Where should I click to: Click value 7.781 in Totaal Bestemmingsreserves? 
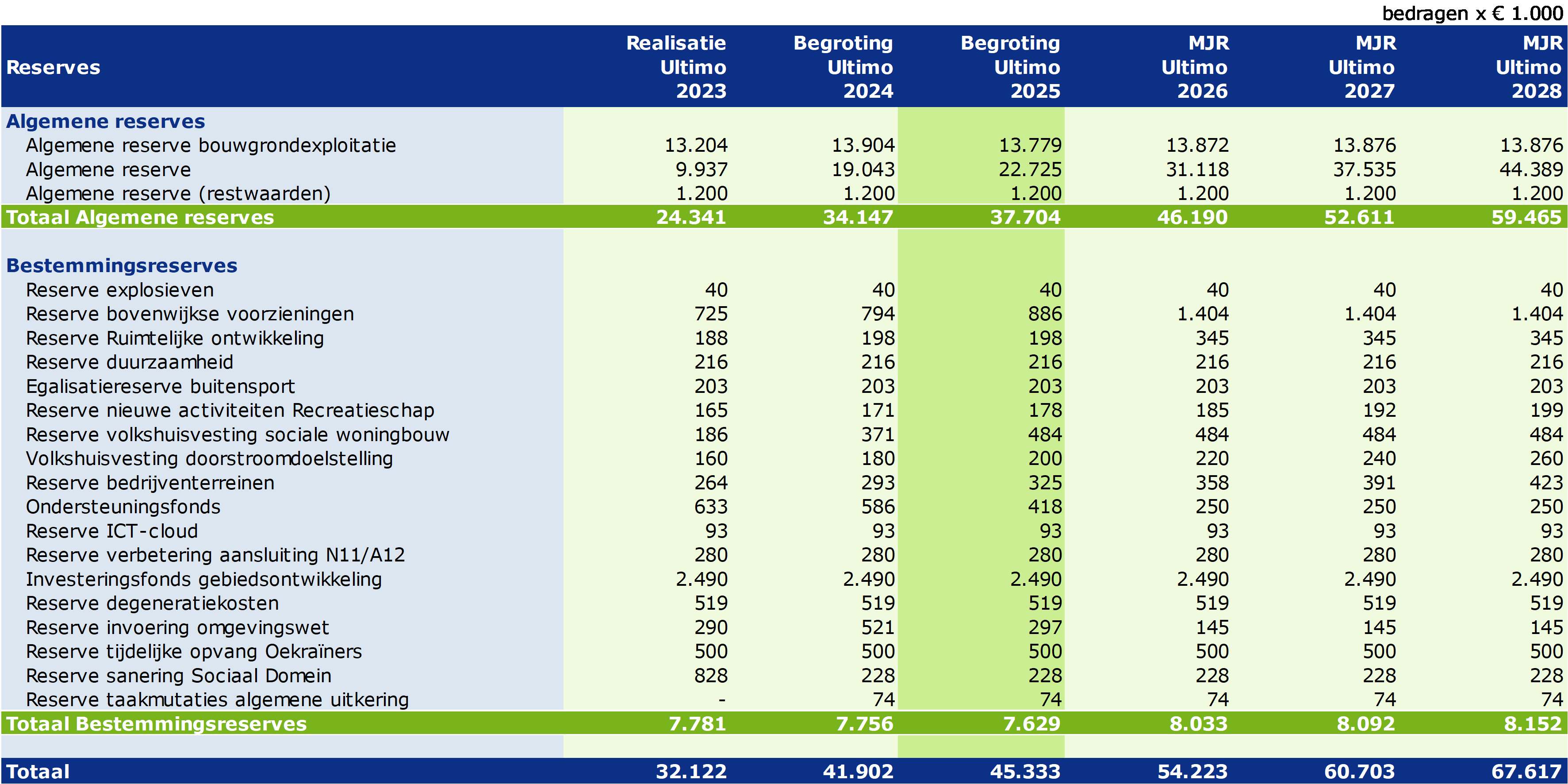[697, 724]
